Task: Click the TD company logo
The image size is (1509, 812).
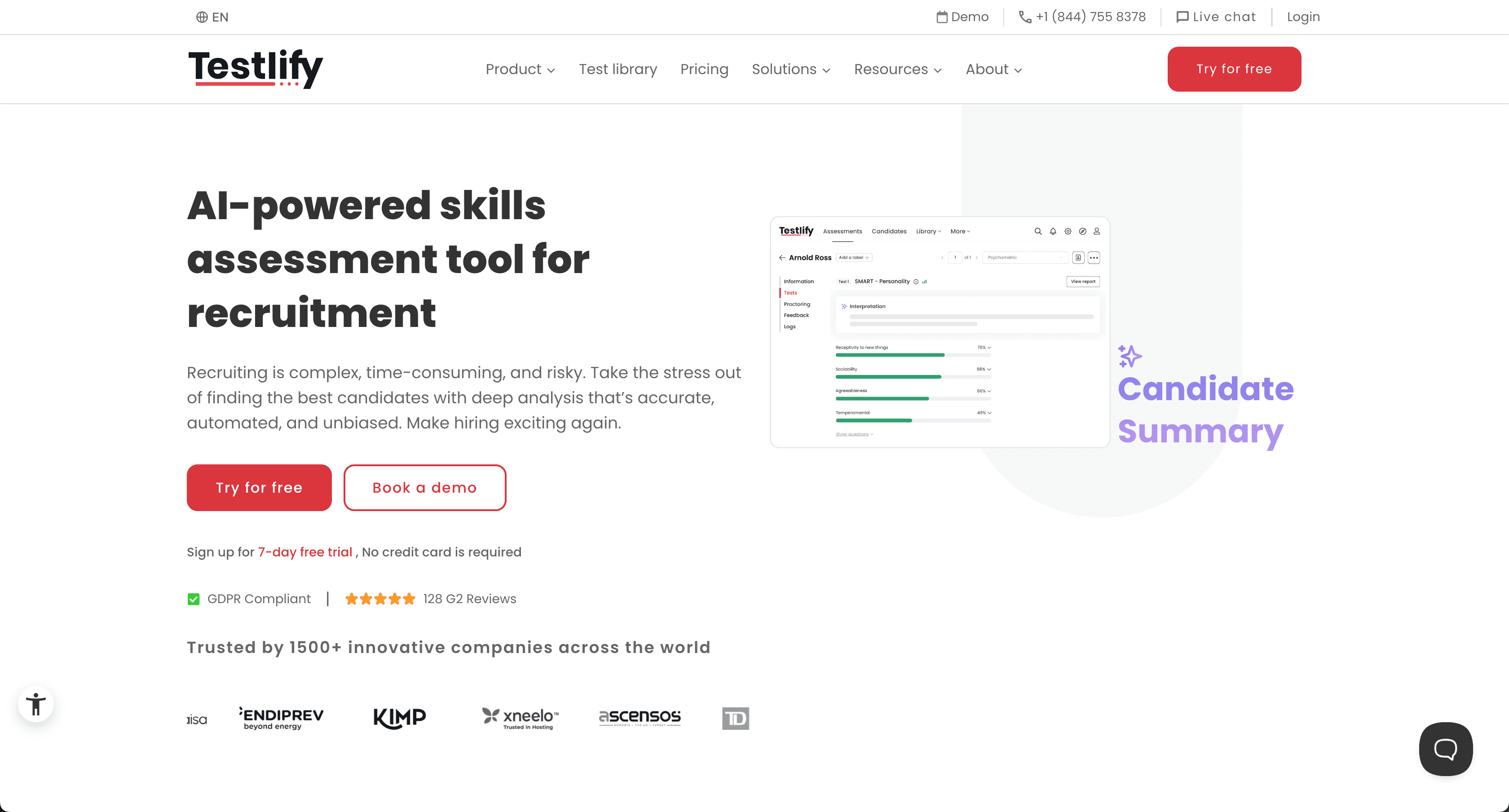Action: point(735,718)
